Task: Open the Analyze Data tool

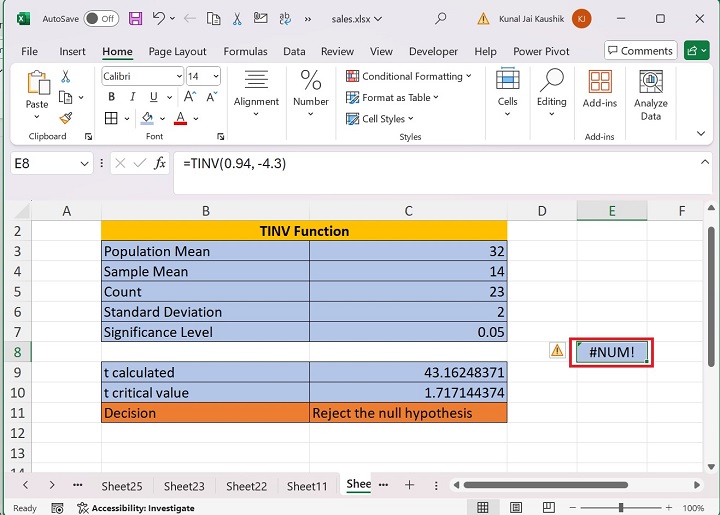Action: 650,95
